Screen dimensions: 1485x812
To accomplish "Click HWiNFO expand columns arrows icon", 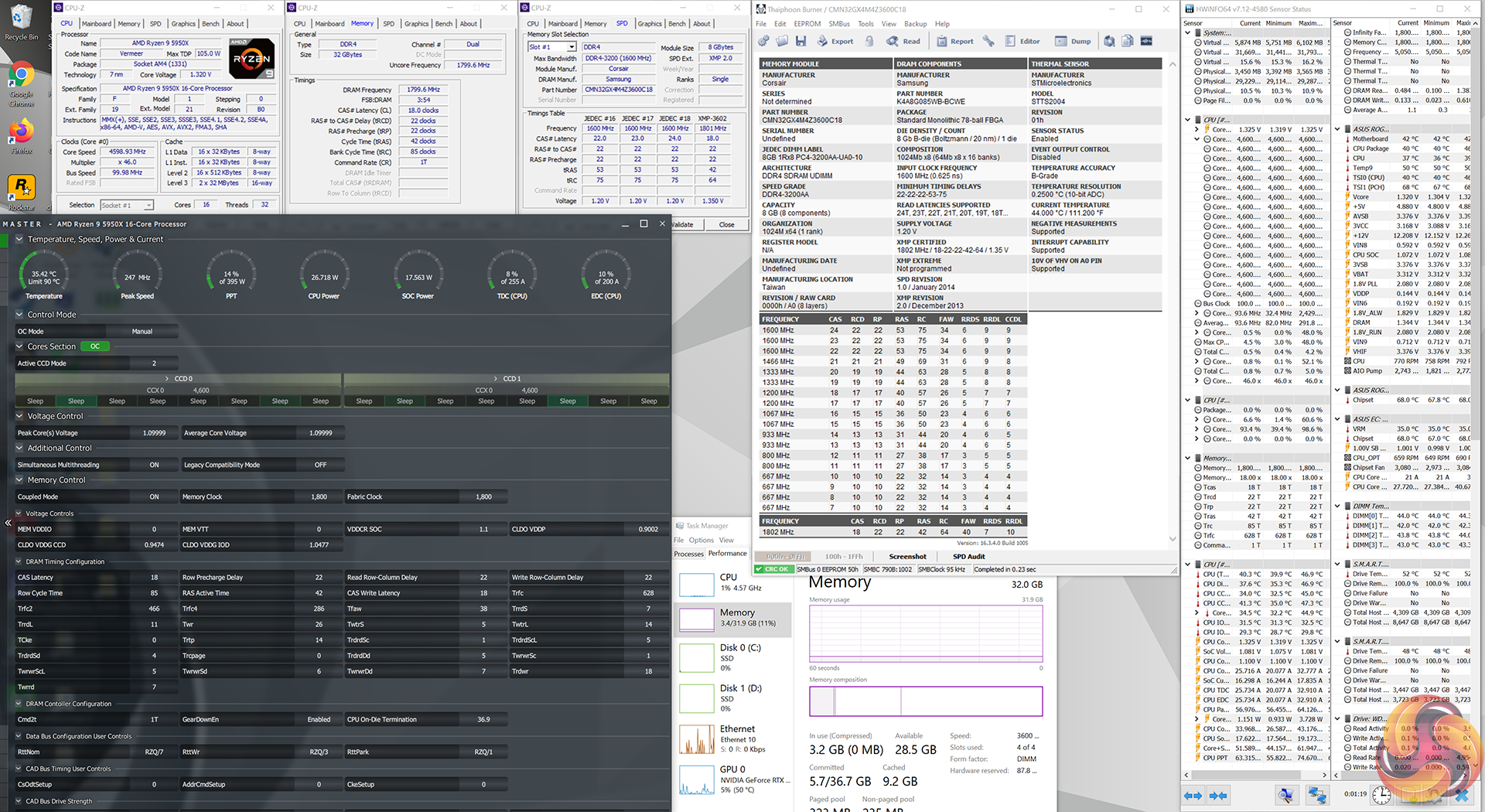I will (x=1193, y=795).
